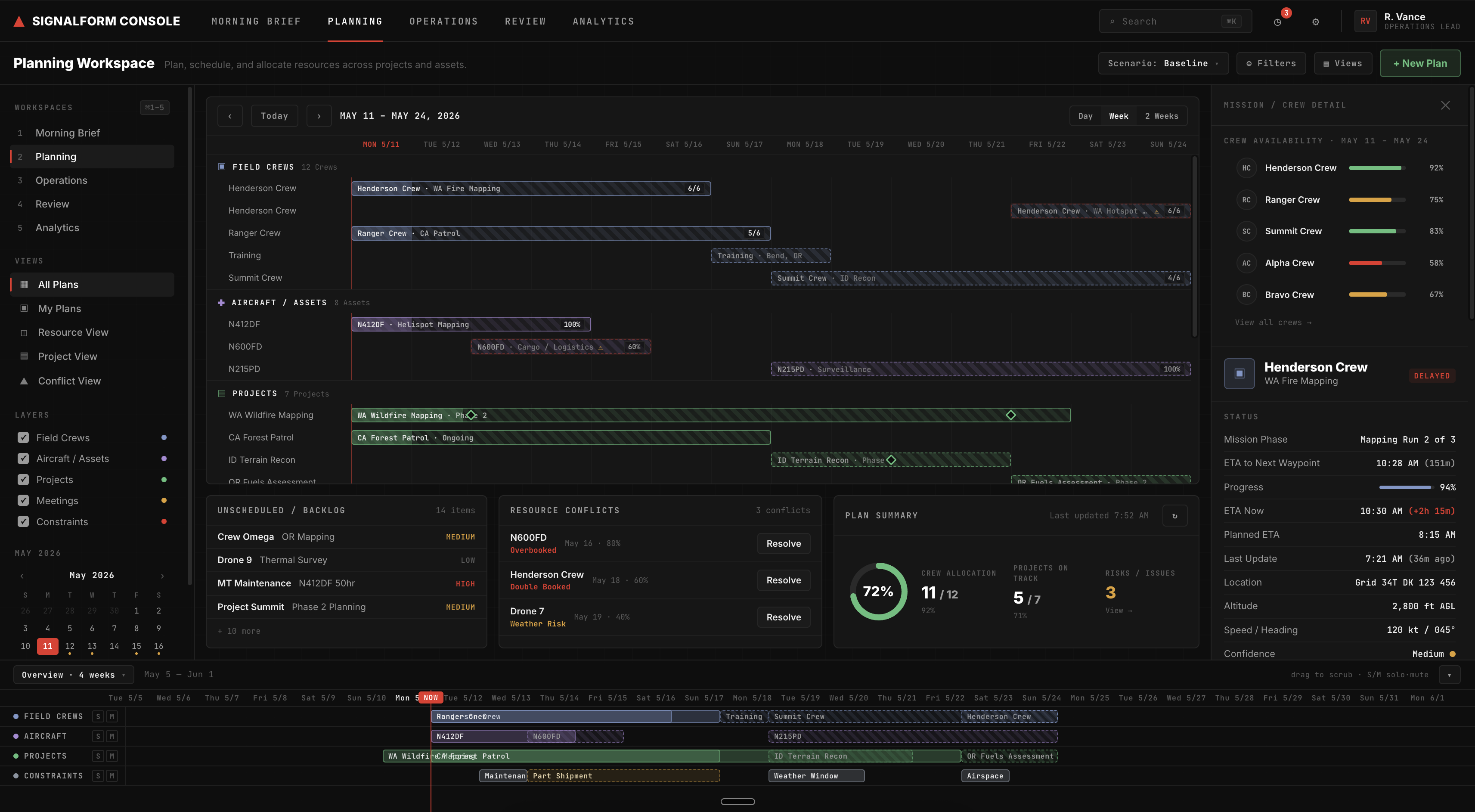Click the HC crew avatar
Screen dimensions: 1475x812
(1246, 168)
